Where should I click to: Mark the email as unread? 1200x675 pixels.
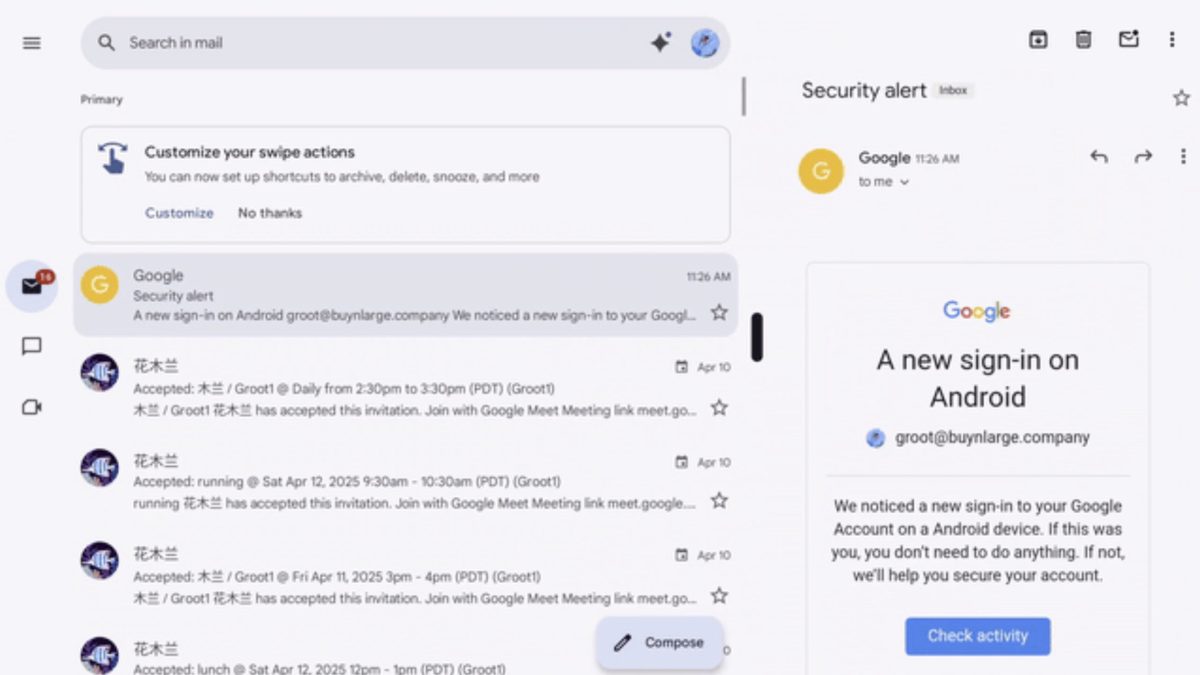click(x=1129, y=40)
